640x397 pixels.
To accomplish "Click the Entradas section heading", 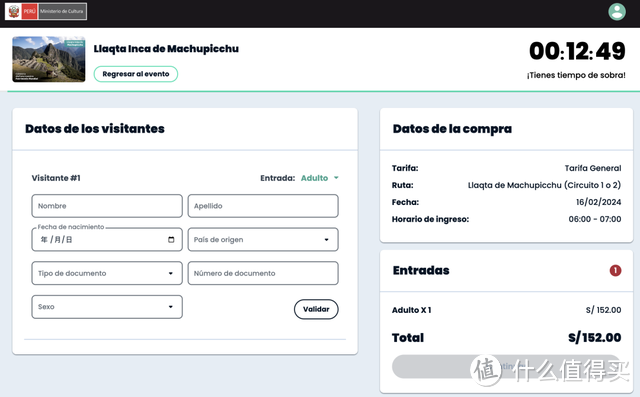I will [x=421, y=270].
